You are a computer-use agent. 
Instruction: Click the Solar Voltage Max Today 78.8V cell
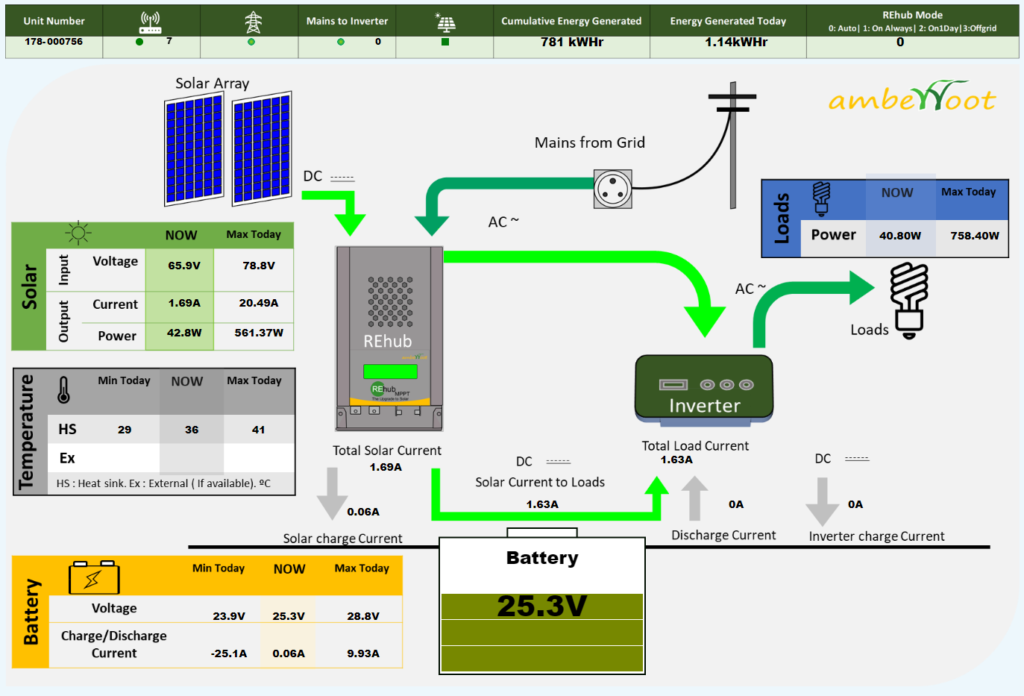259,266
